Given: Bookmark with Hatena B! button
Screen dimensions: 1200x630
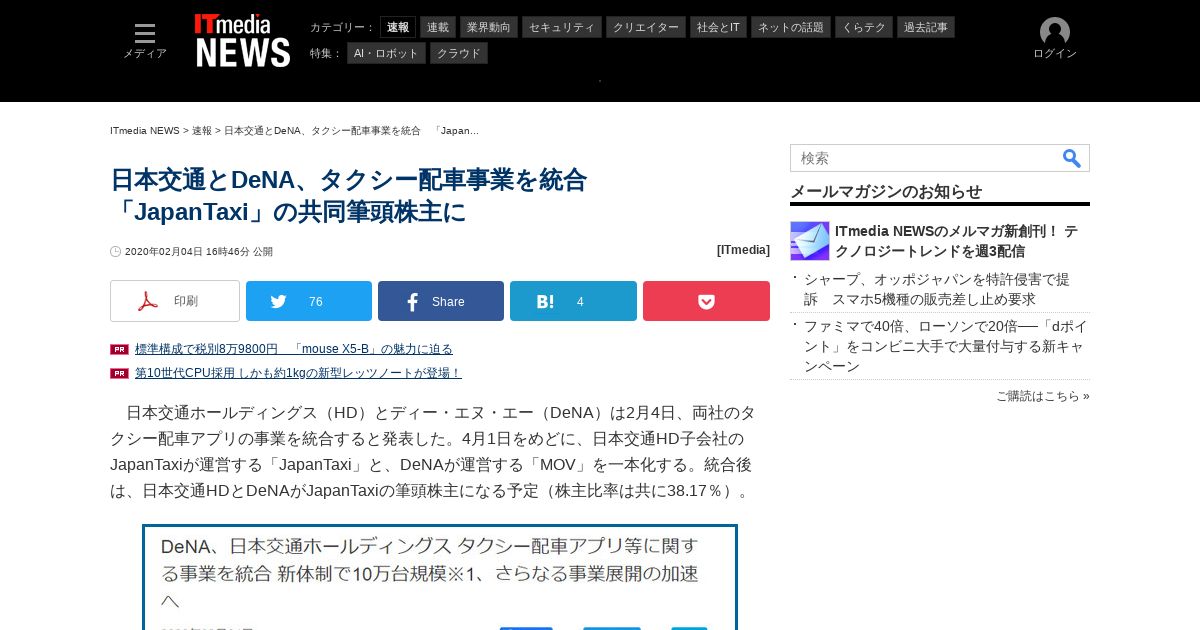Looking at the screenshot, I should click(x=573, y=301).
